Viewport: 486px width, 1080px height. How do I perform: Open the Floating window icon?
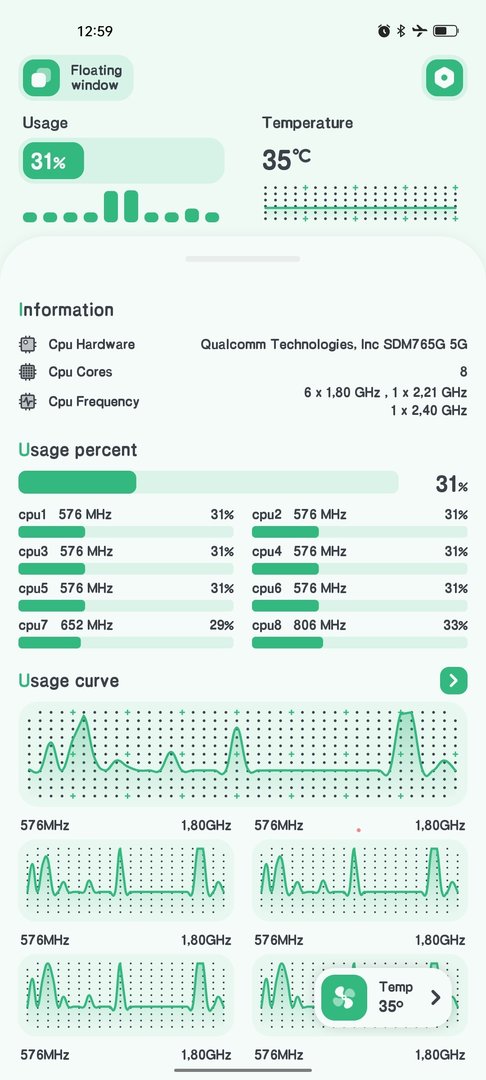point(41,78)
